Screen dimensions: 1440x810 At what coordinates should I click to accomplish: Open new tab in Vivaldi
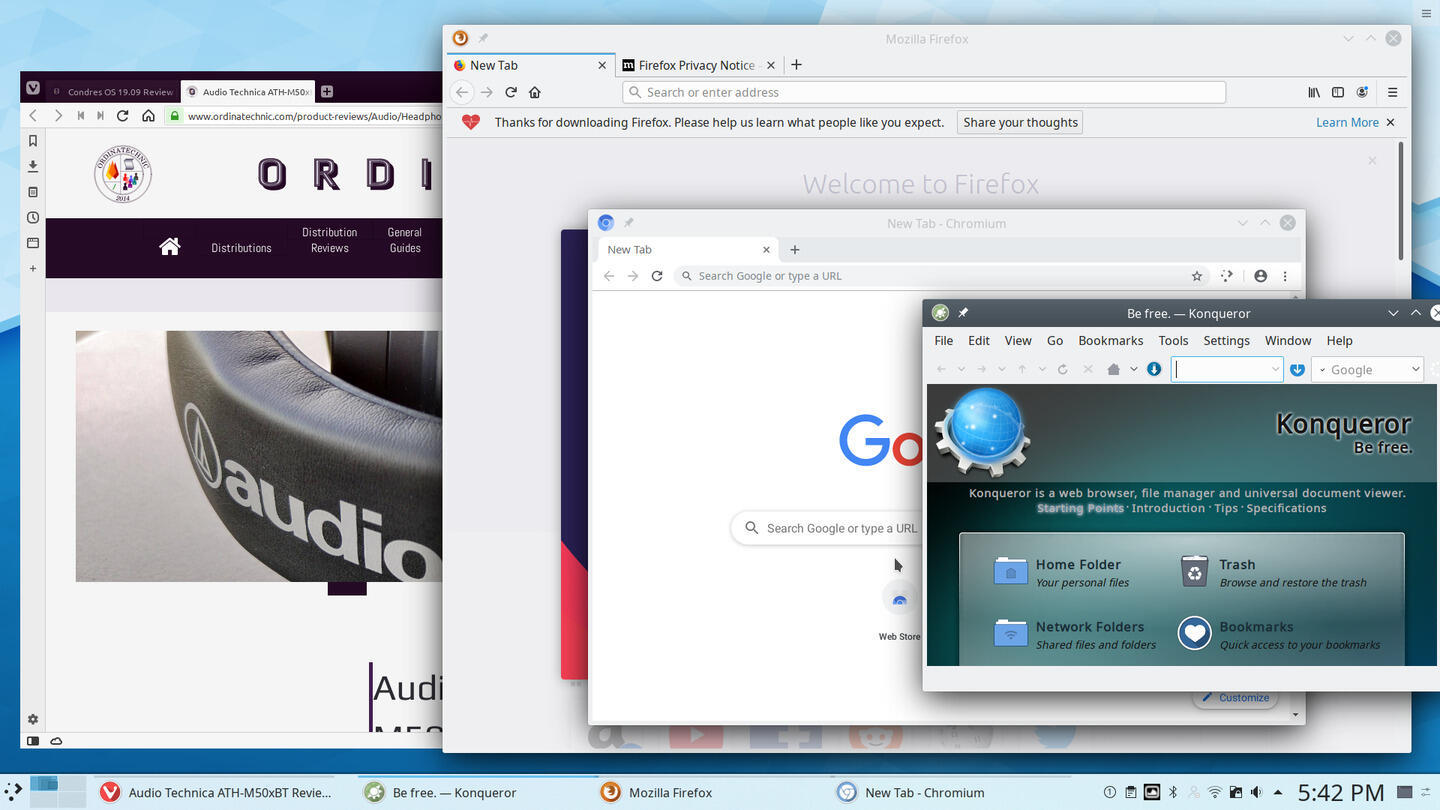pos(326,91)
